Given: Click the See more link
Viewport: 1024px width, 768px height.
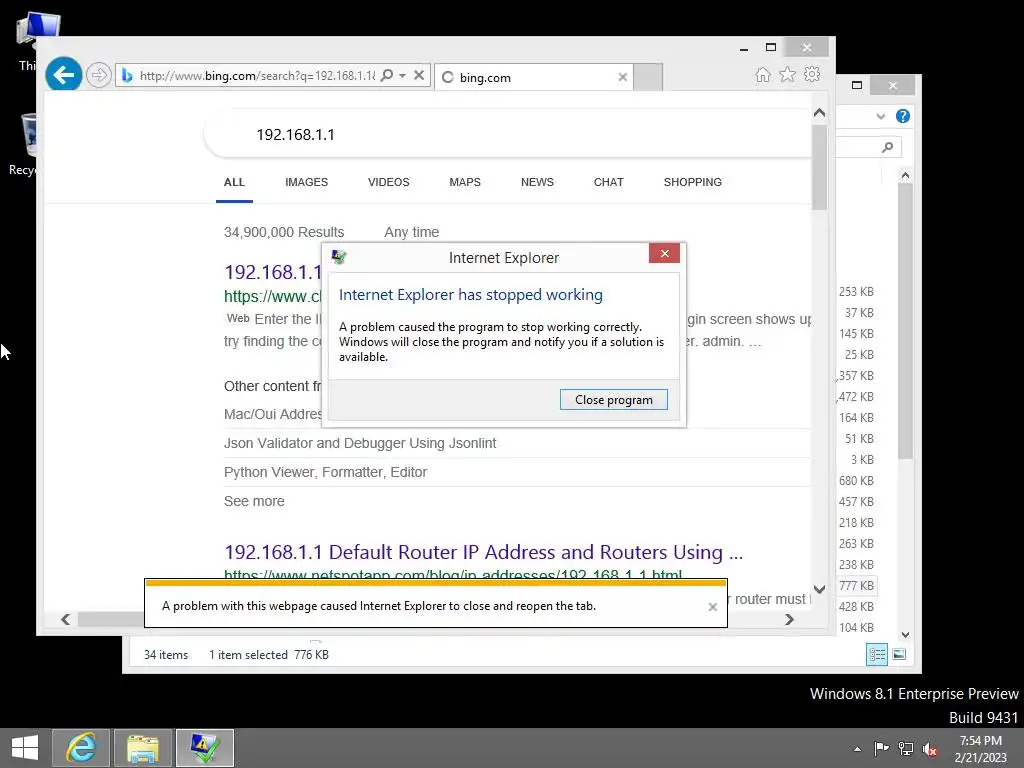Looking at the screenshot, I should pyautogui.click(x=254, y=501).
